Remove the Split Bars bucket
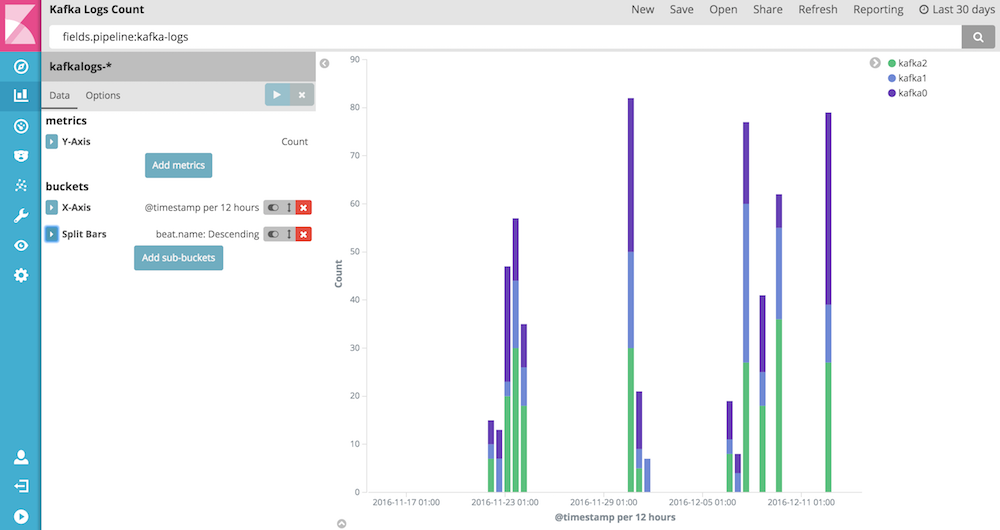Viewport: 1000px width, 530px height. (304, 234)
